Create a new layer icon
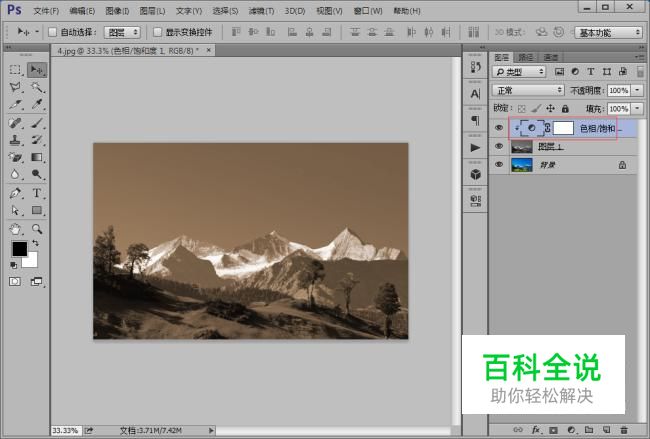The image size is (650, 439). click(606, 430)
